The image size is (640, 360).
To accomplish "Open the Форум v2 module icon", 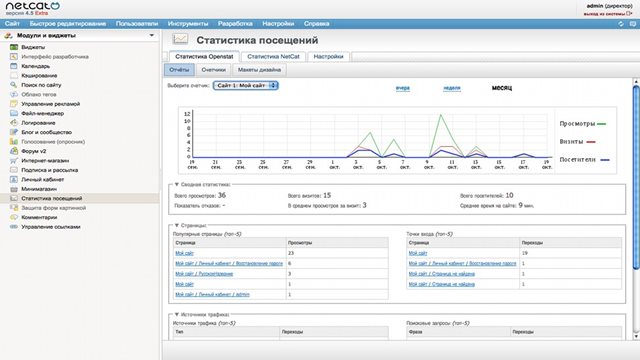I will 14,151.
